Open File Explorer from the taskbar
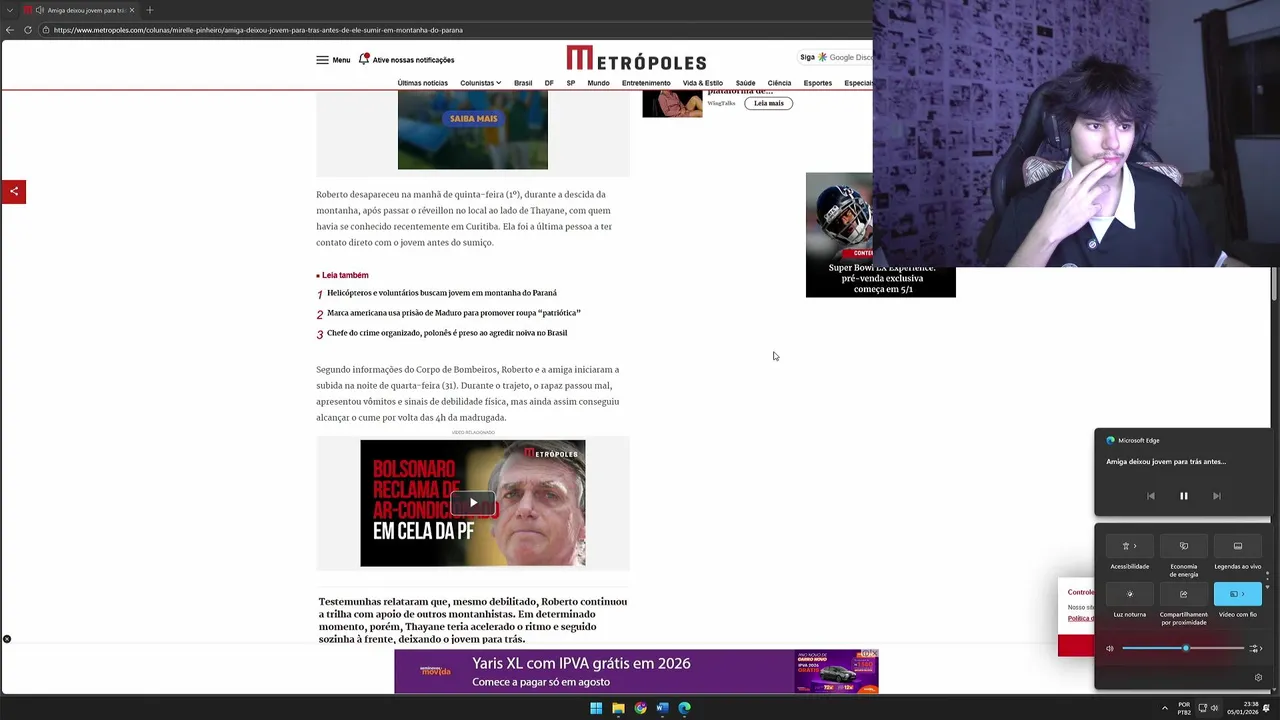 [x=618, y=708]
